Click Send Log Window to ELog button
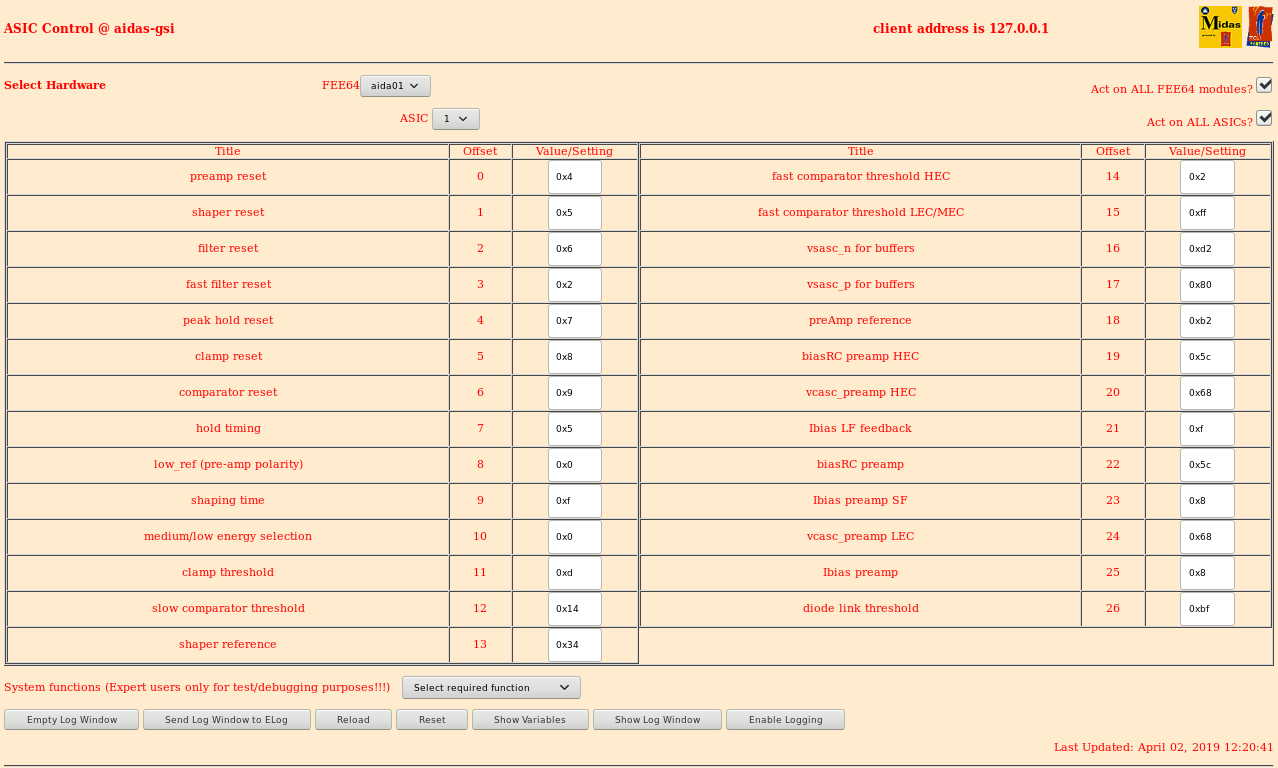Image resolution: width=1278 pixels, height=768 pixels. 226,720
